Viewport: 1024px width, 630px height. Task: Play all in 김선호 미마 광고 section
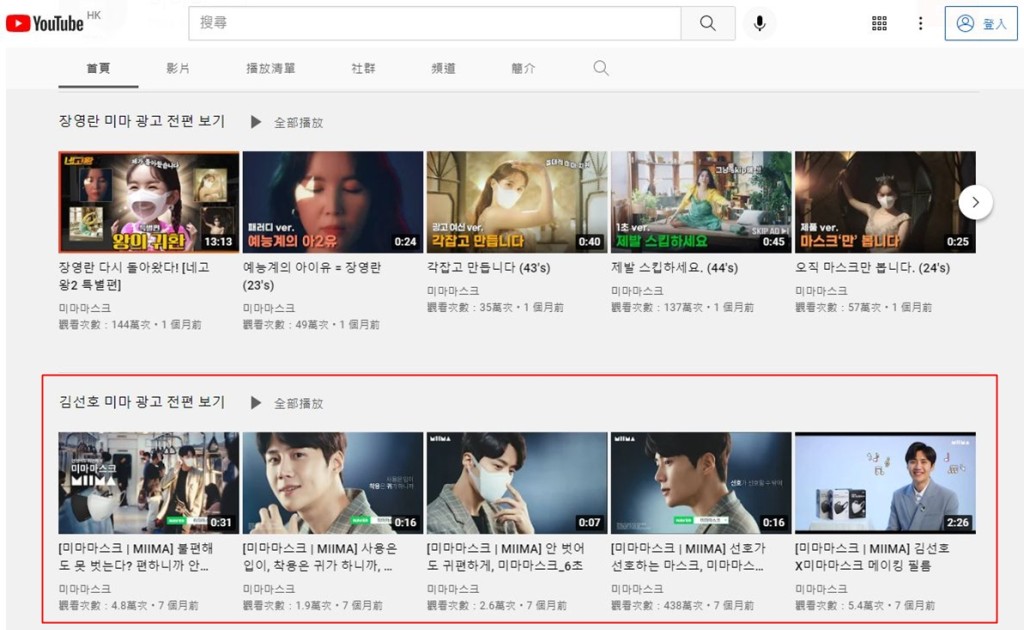(x=287, y=403)
